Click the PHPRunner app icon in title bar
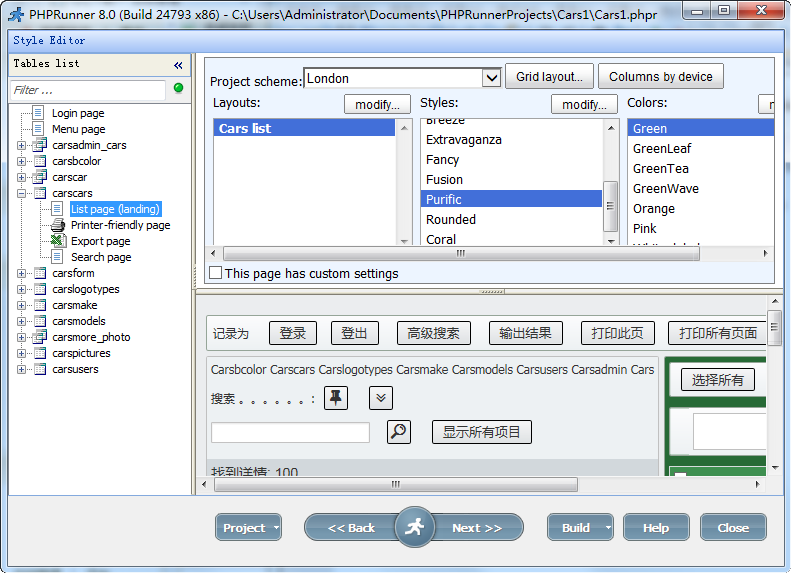792x574 pixels. [x=15, y=15]
